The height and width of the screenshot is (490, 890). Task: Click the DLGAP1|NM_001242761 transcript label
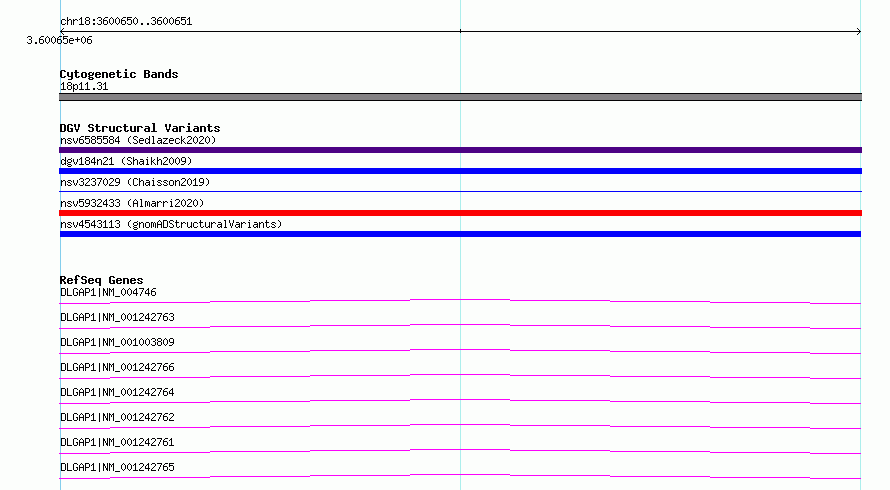pos(117,442)
